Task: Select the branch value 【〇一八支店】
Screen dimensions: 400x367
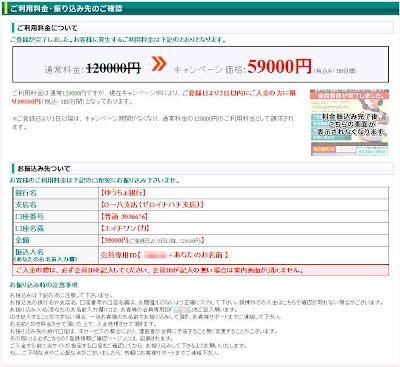Action: point(152,205)
